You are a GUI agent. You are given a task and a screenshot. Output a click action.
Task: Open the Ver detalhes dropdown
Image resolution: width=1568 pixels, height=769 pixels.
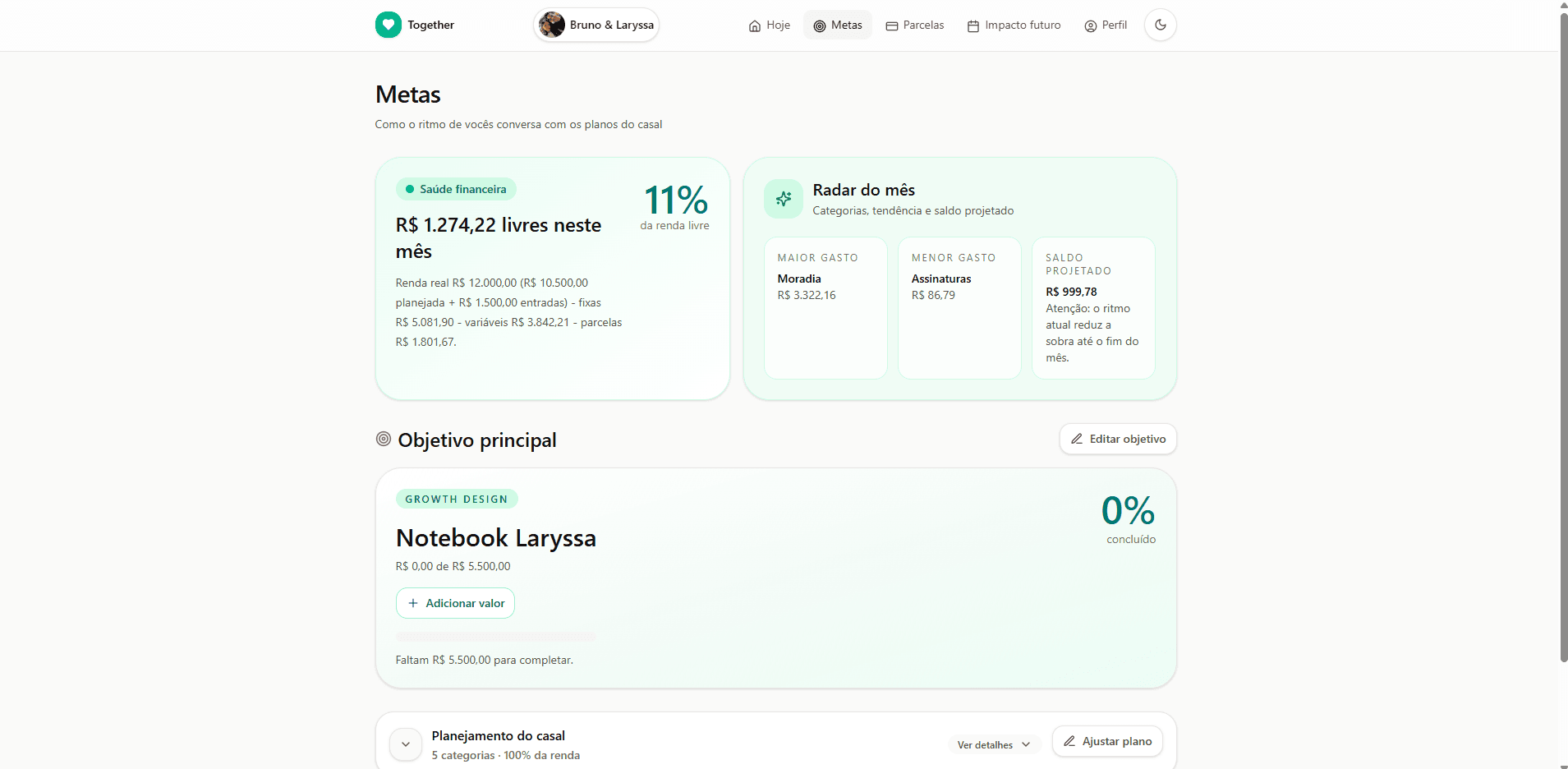pos(994,745)
